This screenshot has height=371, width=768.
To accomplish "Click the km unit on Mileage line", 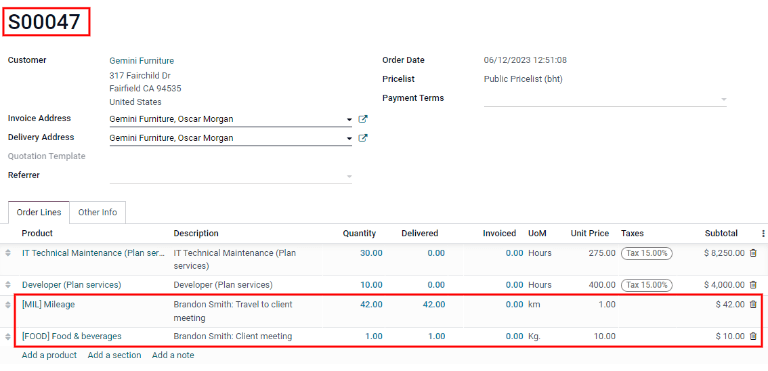I will point(533,304).
